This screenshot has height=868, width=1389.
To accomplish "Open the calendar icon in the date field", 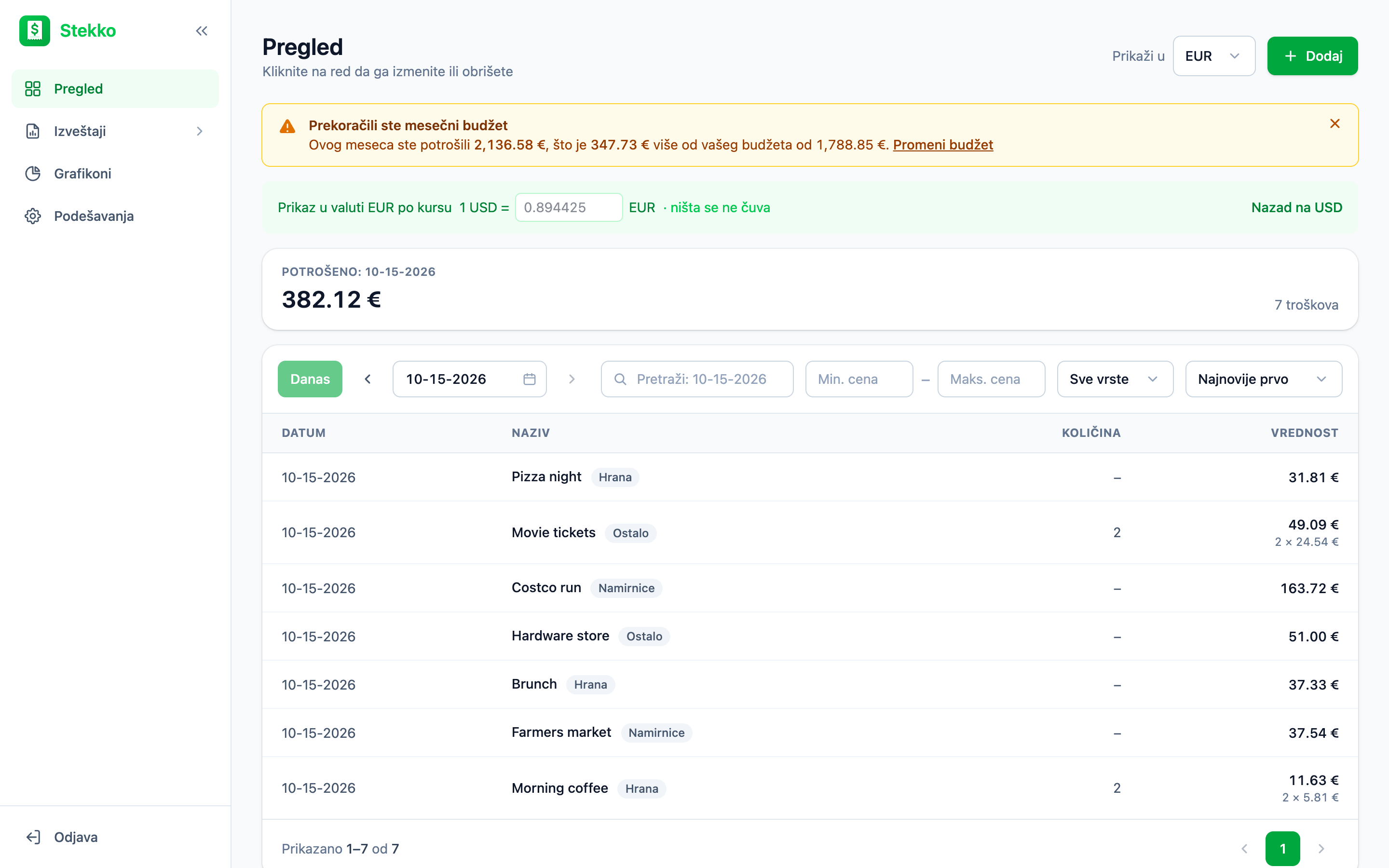I will 529,379.
